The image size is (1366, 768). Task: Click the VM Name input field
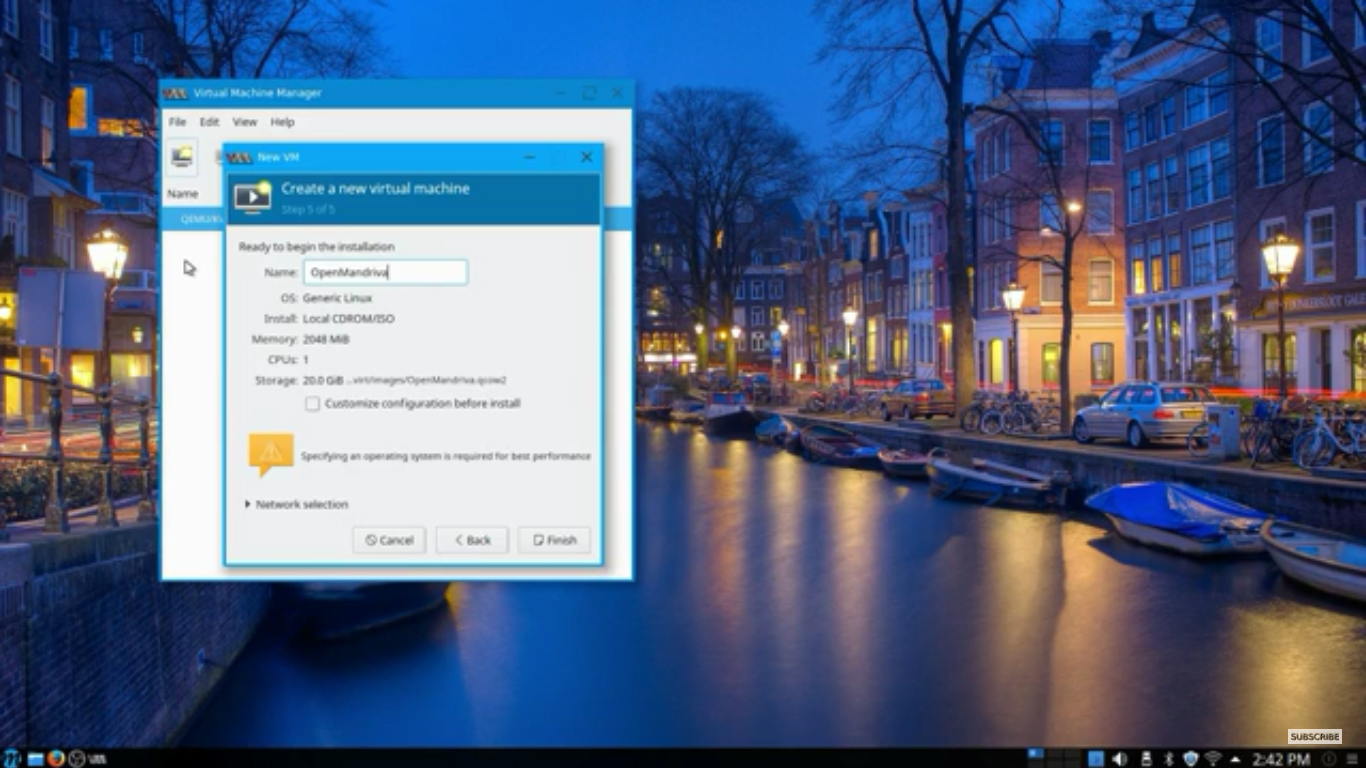pyautogui.click(x=385, y=272)
